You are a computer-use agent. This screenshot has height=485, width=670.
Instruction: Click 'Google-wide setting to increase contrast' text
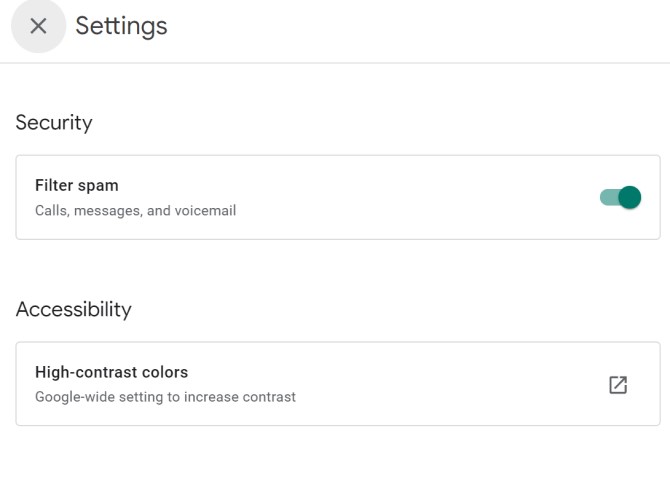tap(165, 397)
